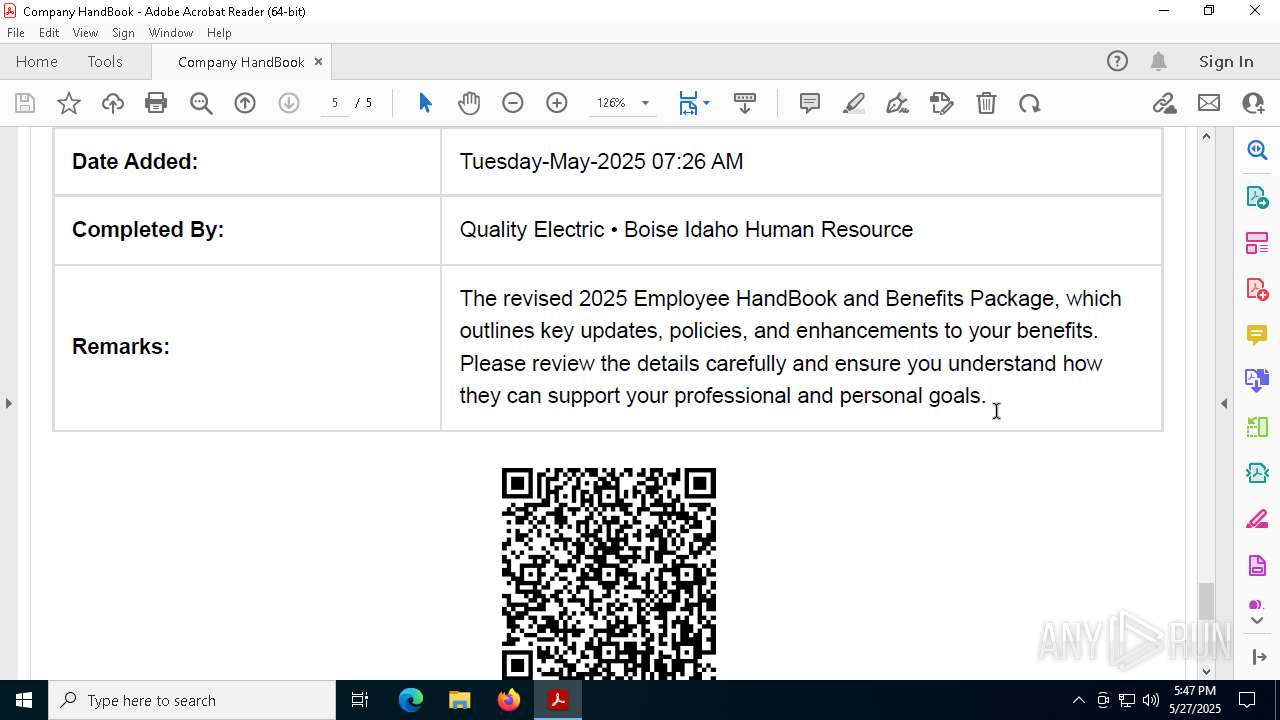The width and height of the screenshot is (1280, 720).
Task: Click the vertical scrollbar down arrow
Action: point(1206,672)
